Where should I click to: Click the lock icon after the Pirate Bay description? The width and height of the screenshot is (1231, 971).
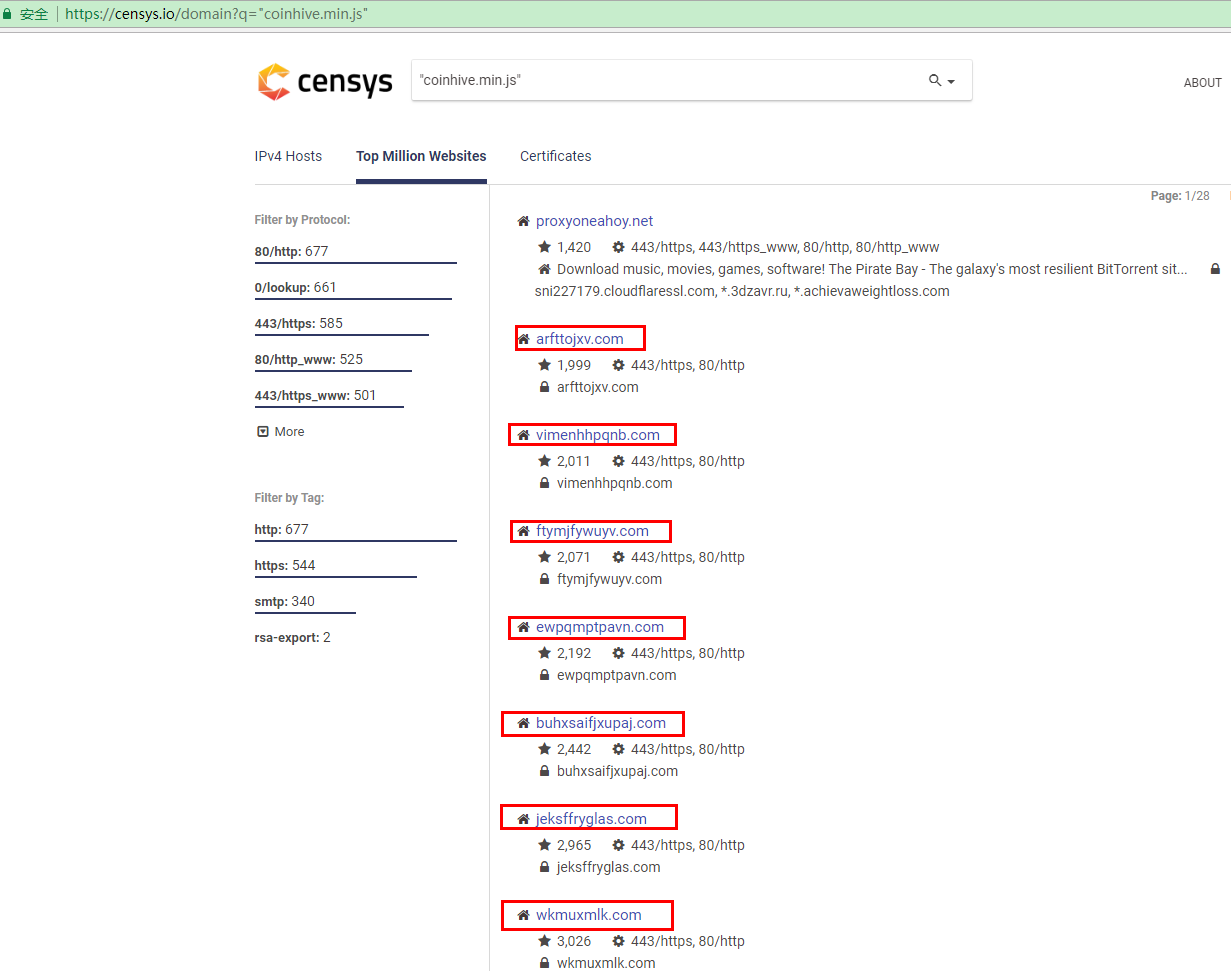tap(1215, 269)
